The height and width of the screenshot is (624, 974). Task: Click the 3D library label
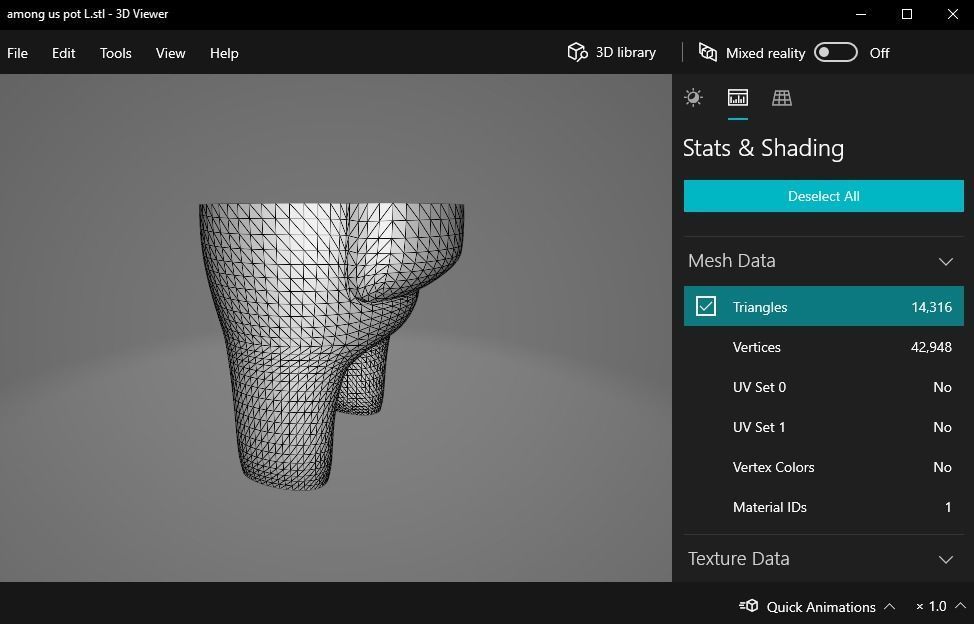(x=626, y=52)
